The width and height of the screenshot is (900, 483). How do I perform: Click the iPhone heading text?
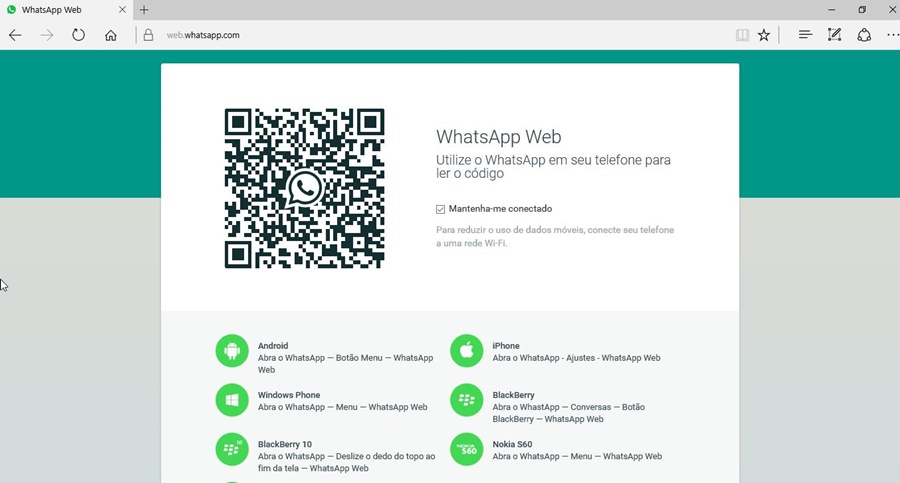506,346
